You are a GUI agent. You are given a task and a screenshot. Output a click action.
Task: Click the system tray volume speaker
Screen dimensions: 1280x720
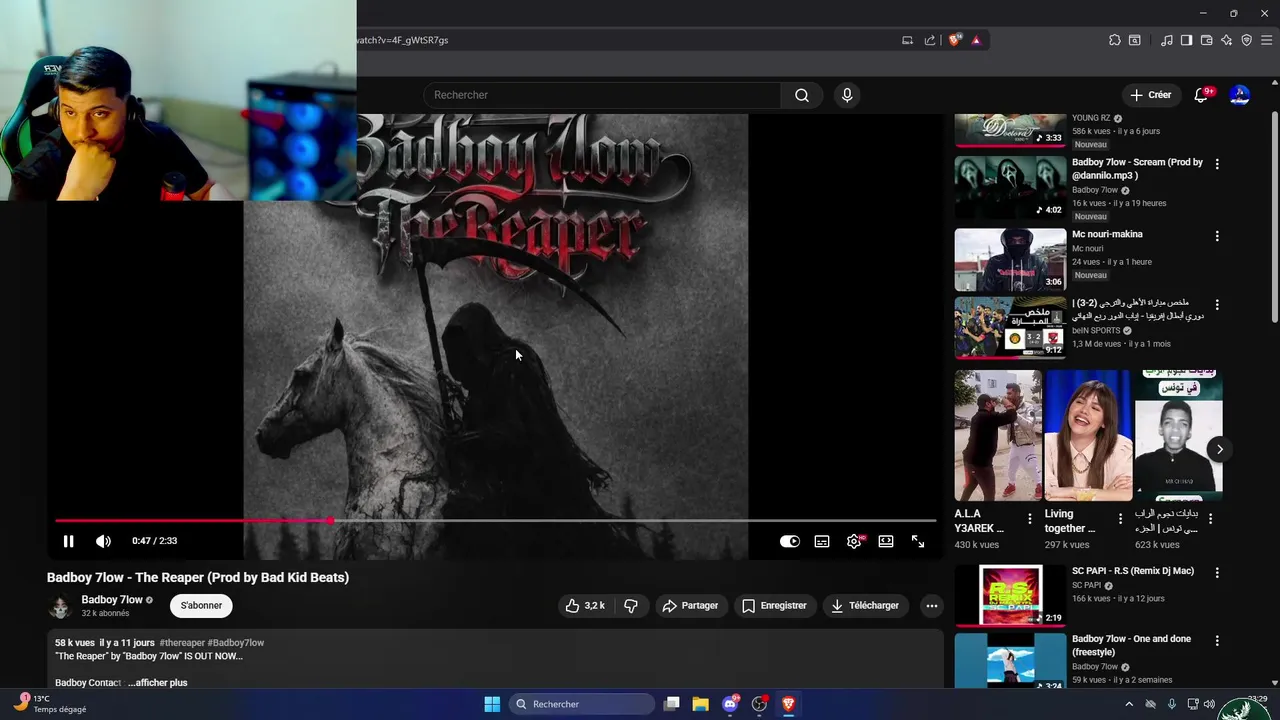click(1209, 704)
